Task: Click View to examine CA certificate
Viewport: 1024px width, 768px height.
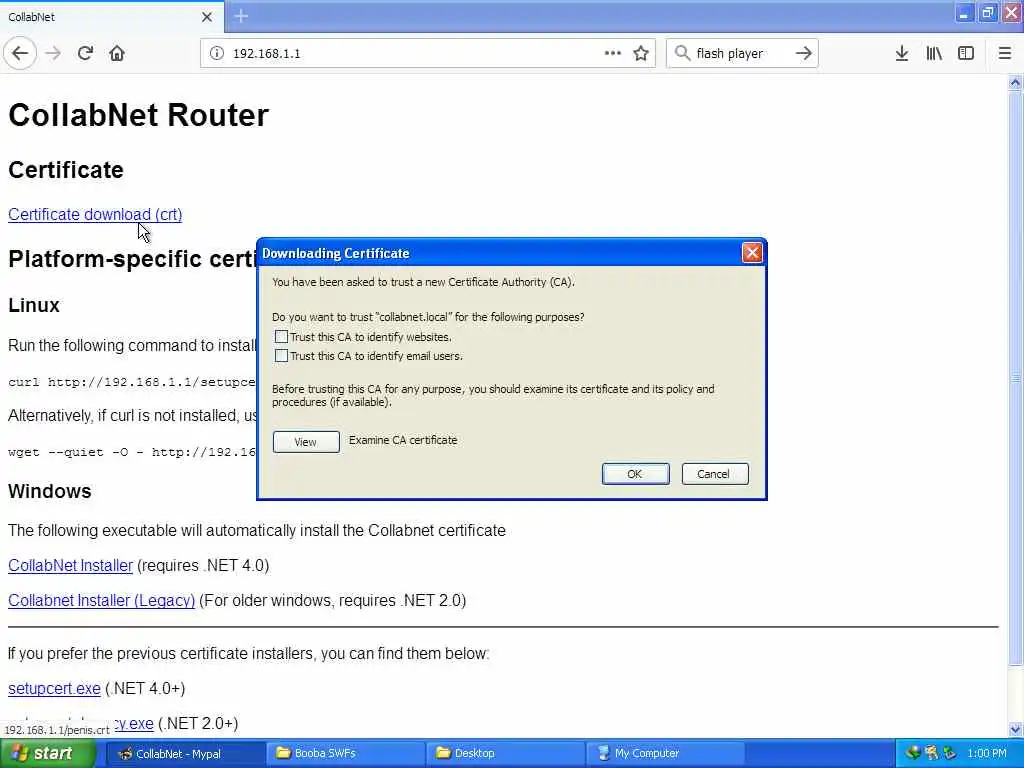Action: tap(306, 442)
